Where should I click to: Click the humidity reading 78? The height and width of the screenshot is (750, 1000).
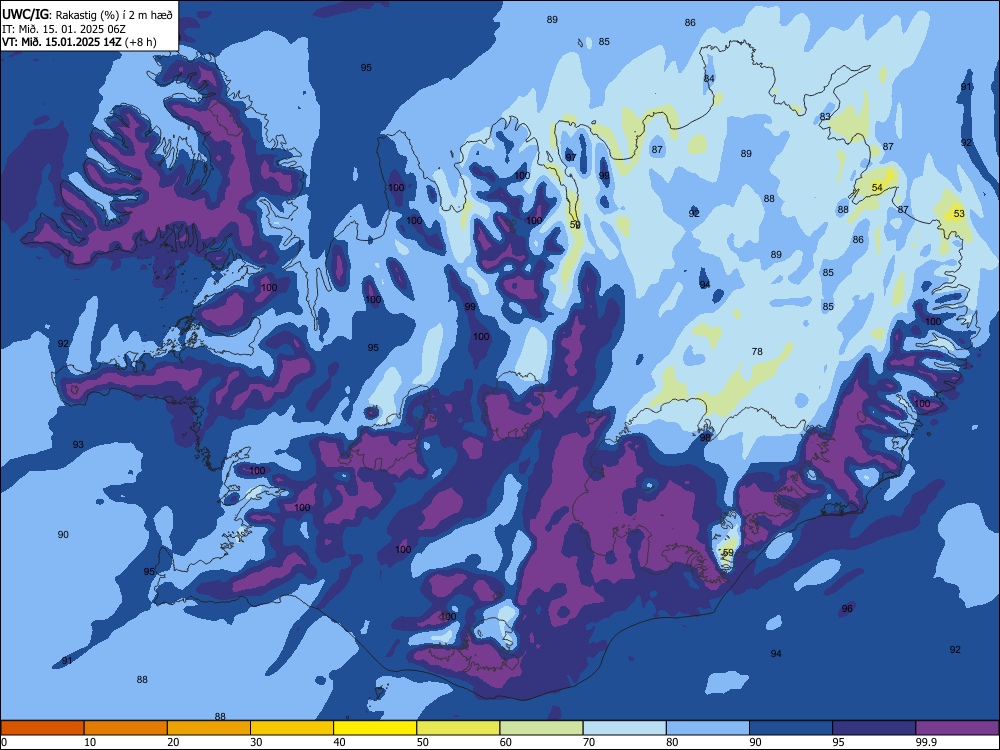[x=757, y=351]
